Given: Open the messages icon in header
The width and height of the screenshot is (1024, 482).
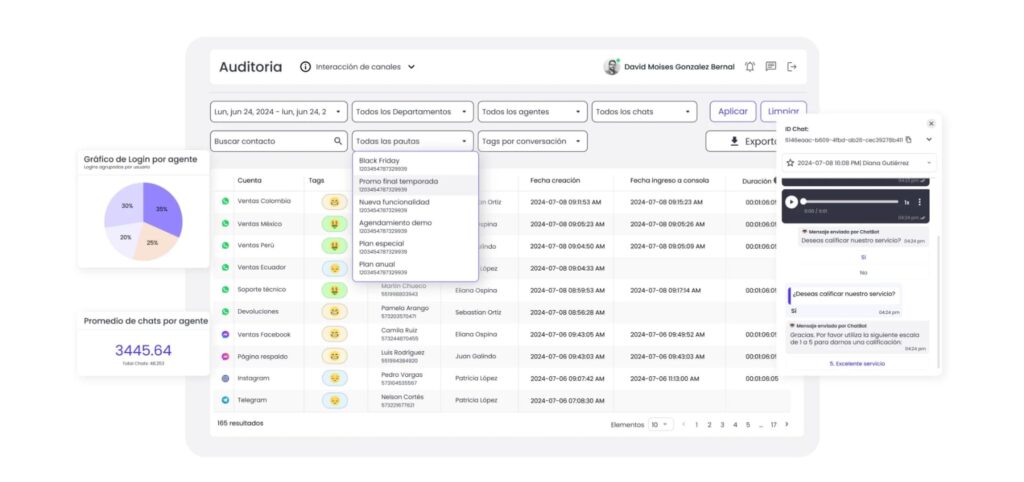Looking at the screenshot, I should click(771, 67).
